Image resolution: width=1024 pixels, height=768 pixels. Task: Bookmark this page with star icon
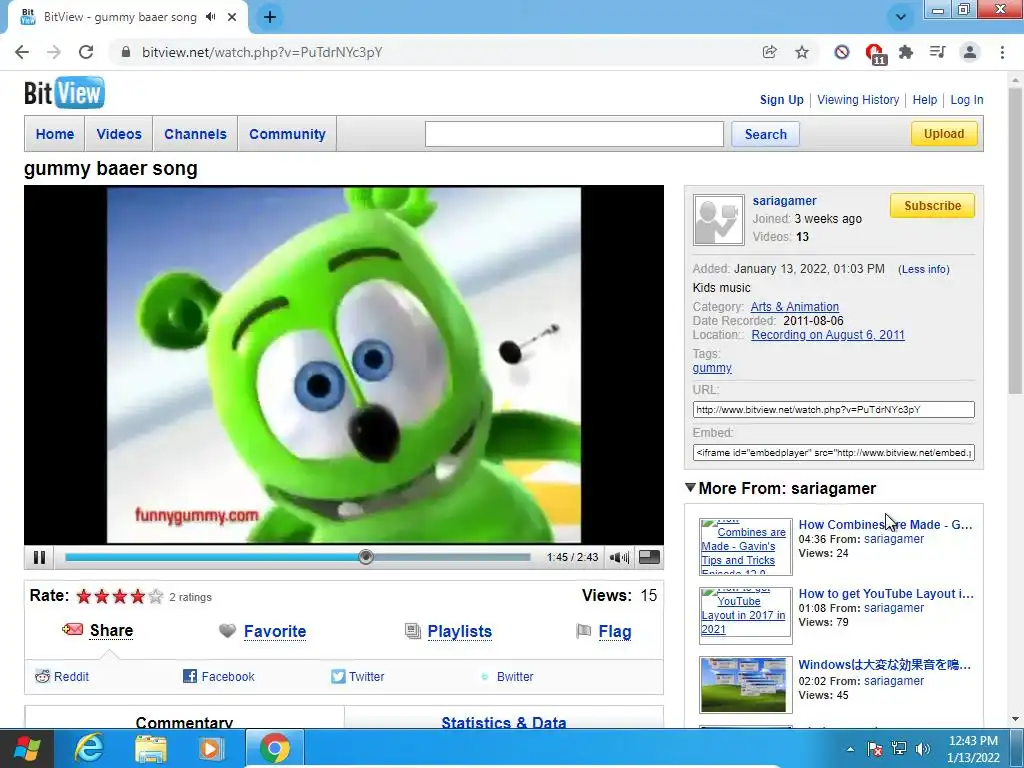pyautogui.click(x=802, y=52)
